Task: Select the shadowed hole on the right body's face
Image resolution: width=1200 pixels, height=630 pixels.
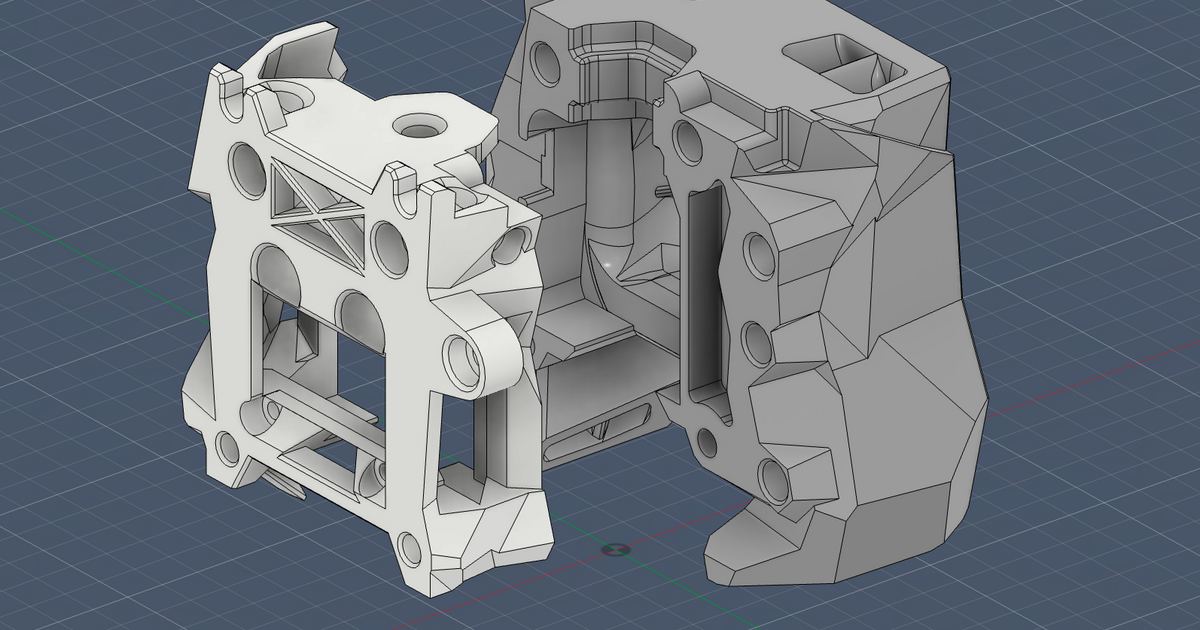Action: tap(688, 143)
